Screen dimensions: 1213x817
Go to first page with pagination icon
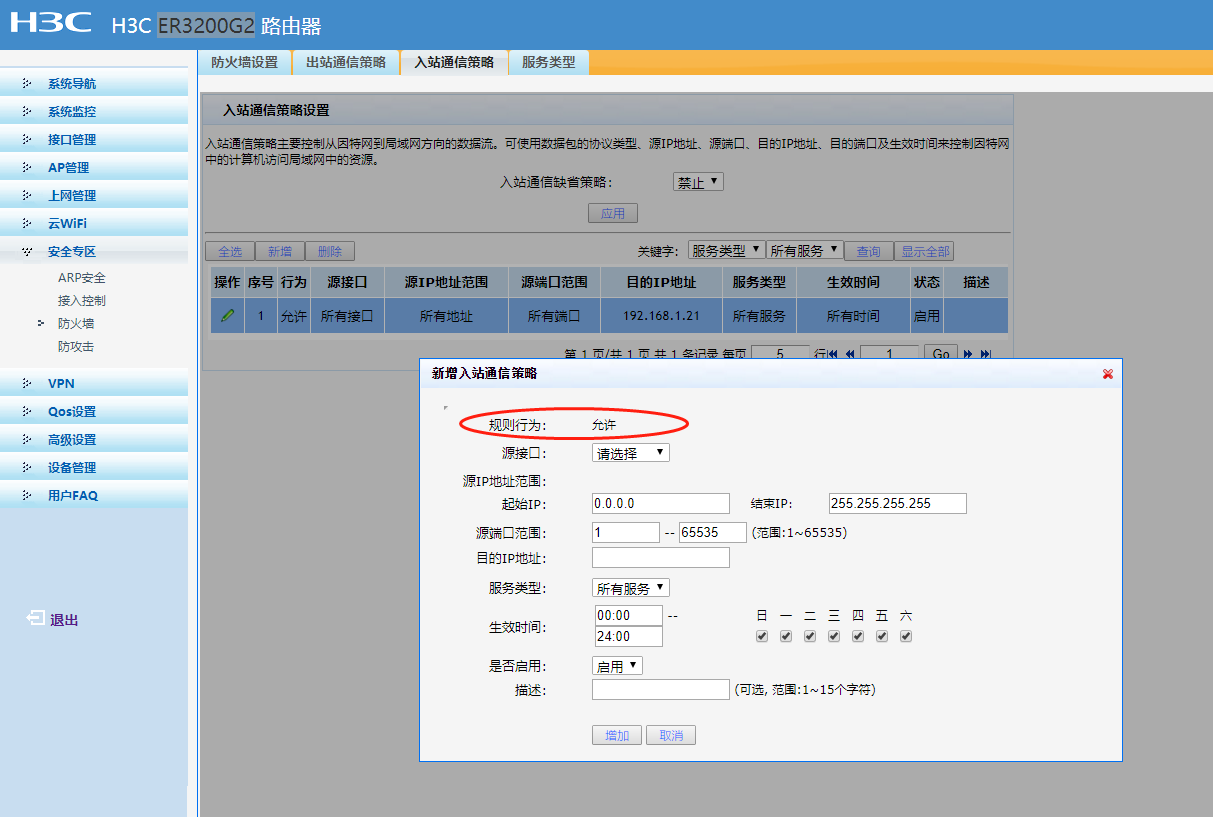click(x=834, y=354)
